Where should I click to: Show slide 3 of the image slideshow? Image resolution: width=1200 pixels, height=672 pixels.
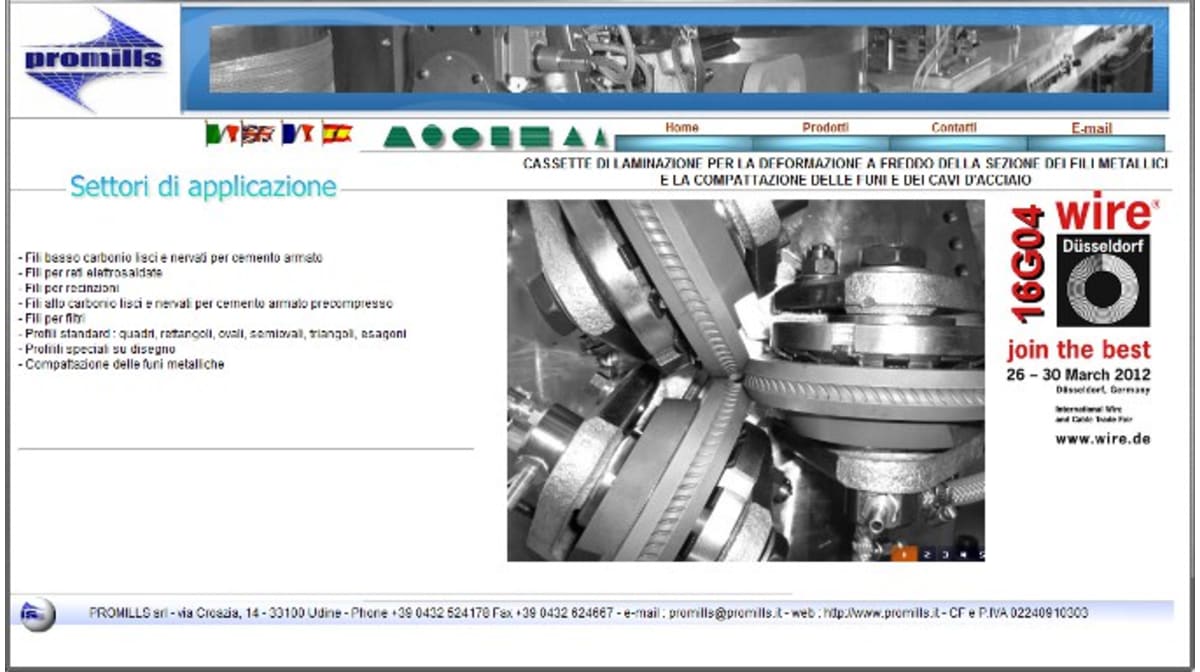pos(945,553)
